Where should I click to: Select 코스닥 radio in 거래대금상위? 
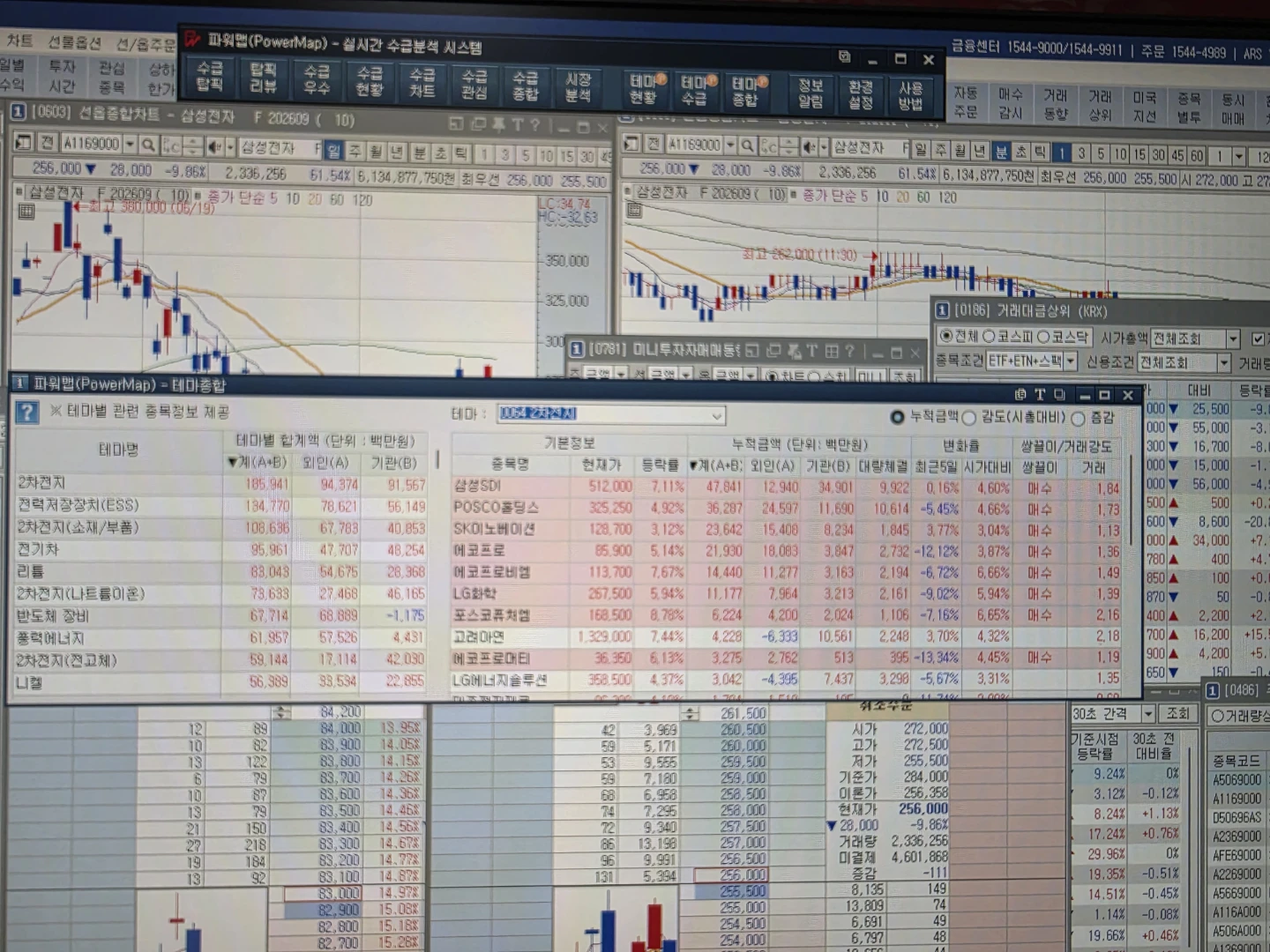pyautogui.click(x=1043, y=337)
